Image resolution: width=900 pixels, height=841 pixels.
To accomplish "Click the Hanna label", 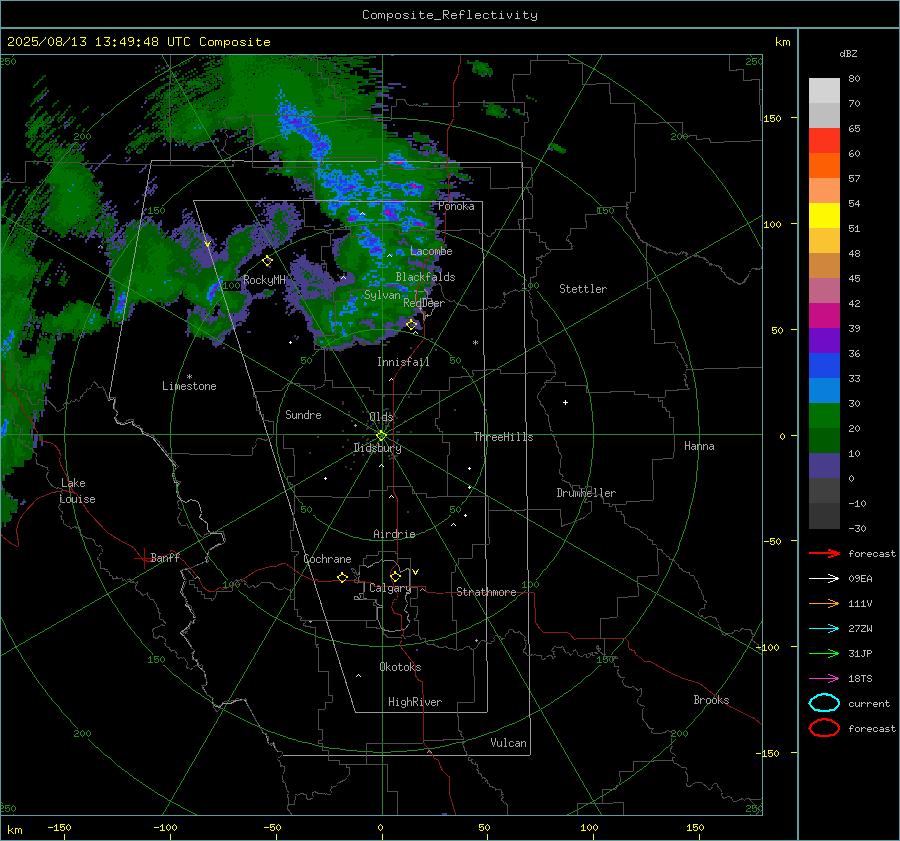I will (x=699, y=446).
